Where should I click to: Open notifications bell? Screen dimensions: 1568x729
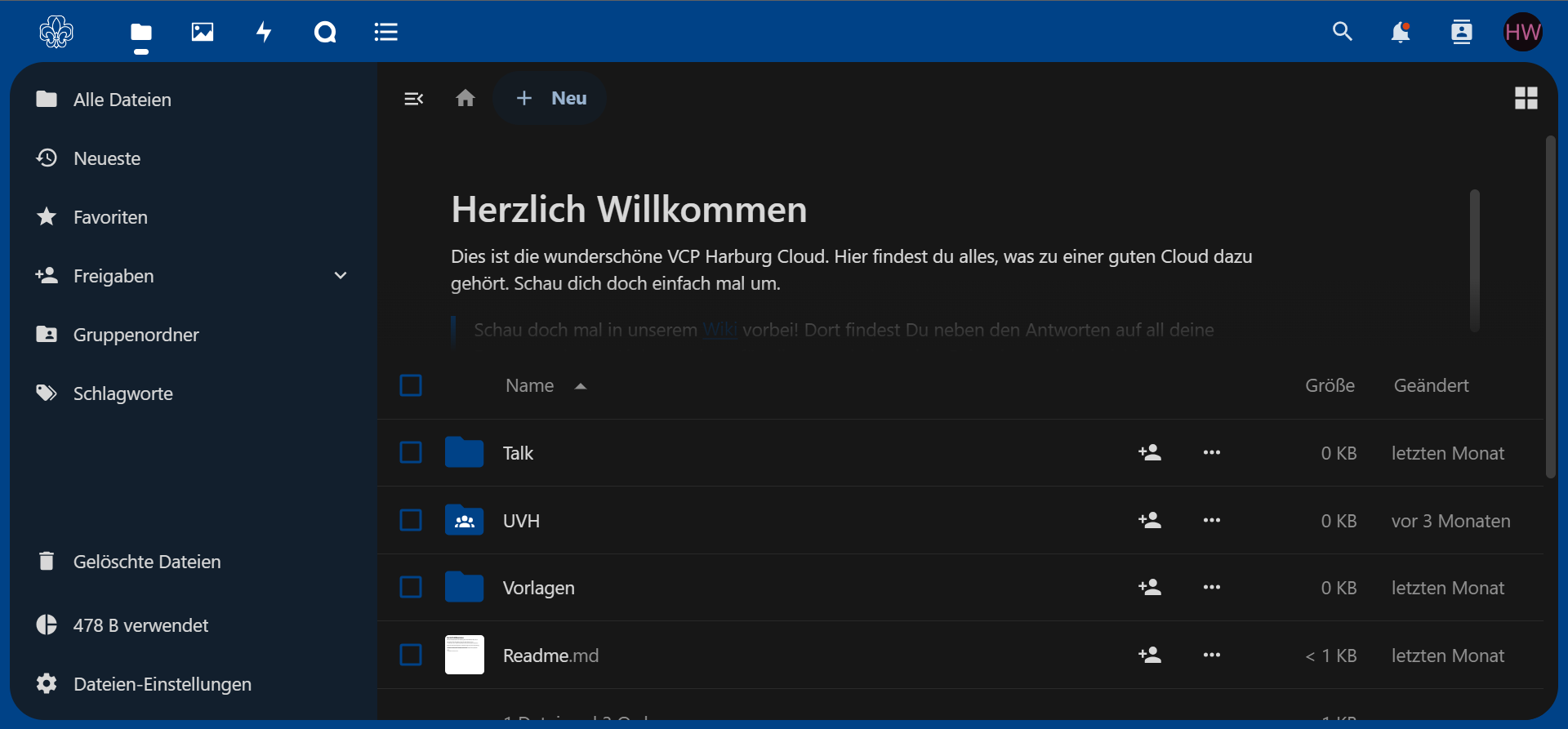[x=1401, y=32]
